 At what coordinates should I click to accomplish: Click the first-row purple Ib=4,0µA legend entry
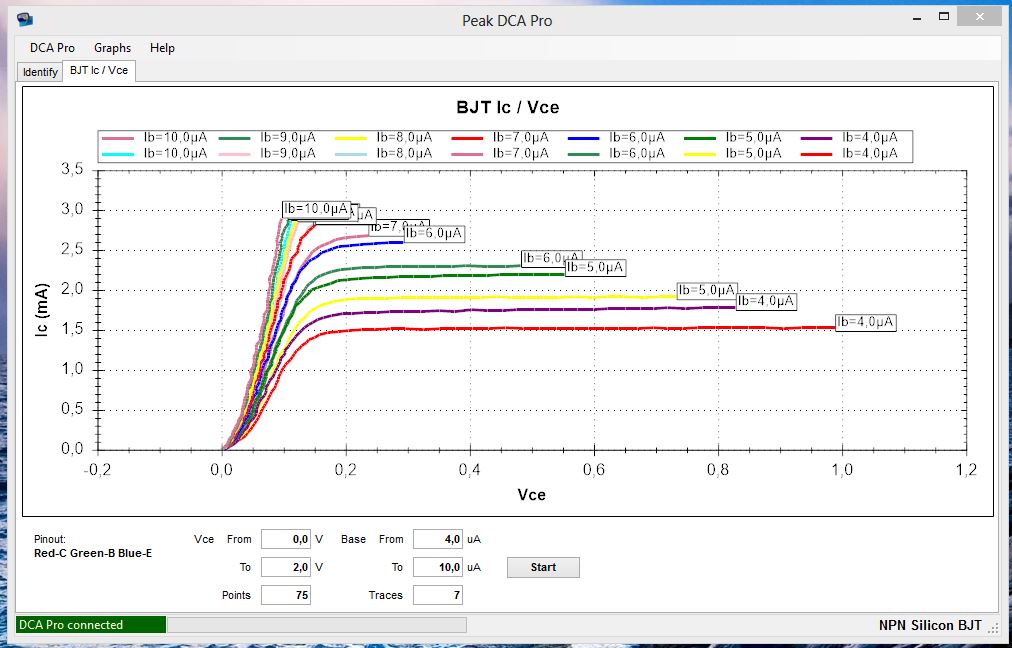point(849,137)
